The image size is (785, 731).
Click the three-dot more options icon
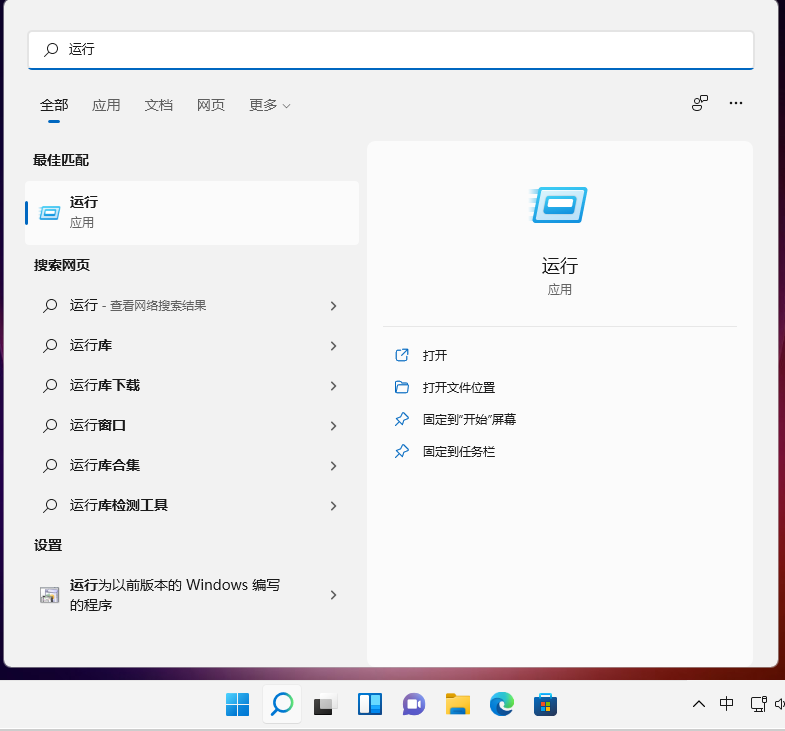[x=736, y=103]
